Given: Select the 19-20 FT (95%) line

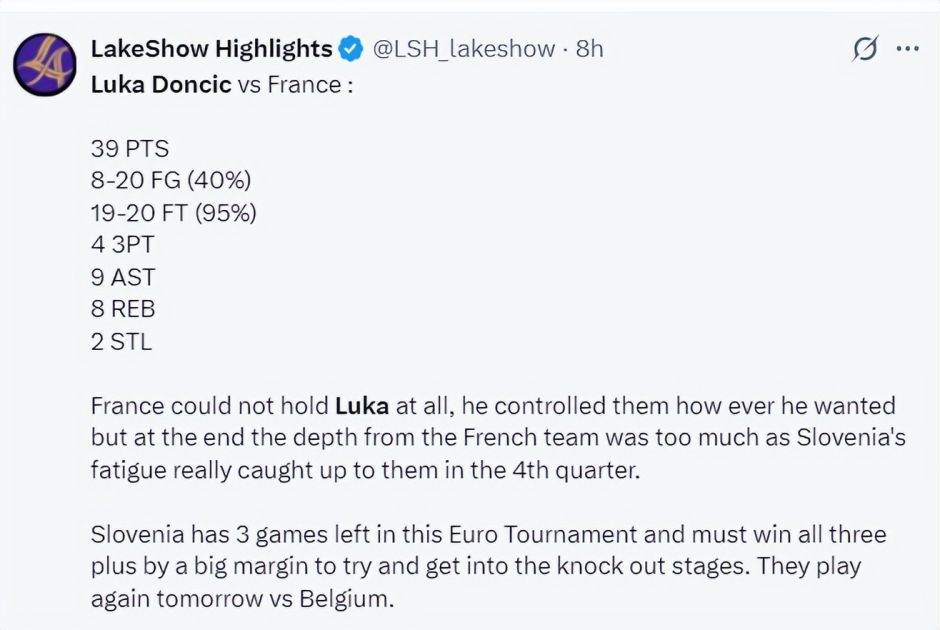Looking at the screenshot, I should [x=174, y=213].
